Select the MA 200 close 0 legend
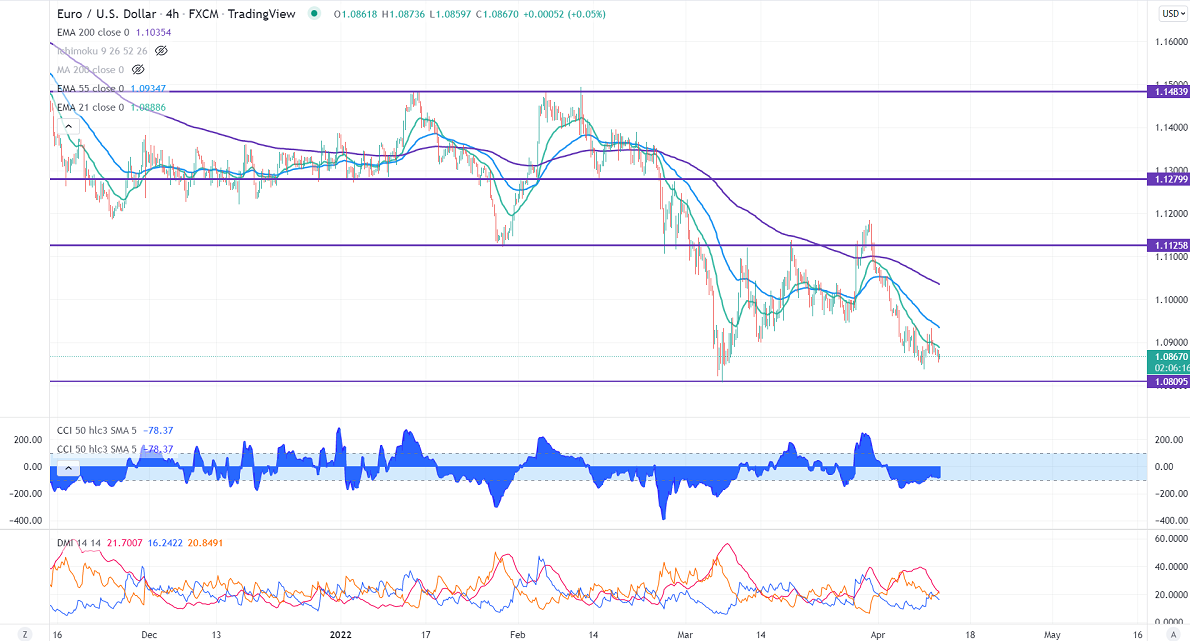Viewport: 1190px width, 641px height. (x=90, y=70)
